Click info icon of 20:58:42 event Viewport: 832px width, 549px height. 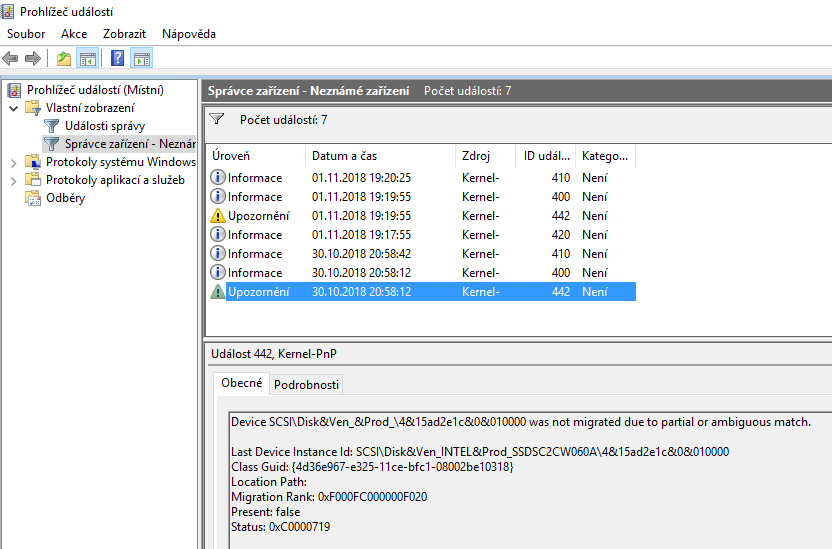coord(218,254)
